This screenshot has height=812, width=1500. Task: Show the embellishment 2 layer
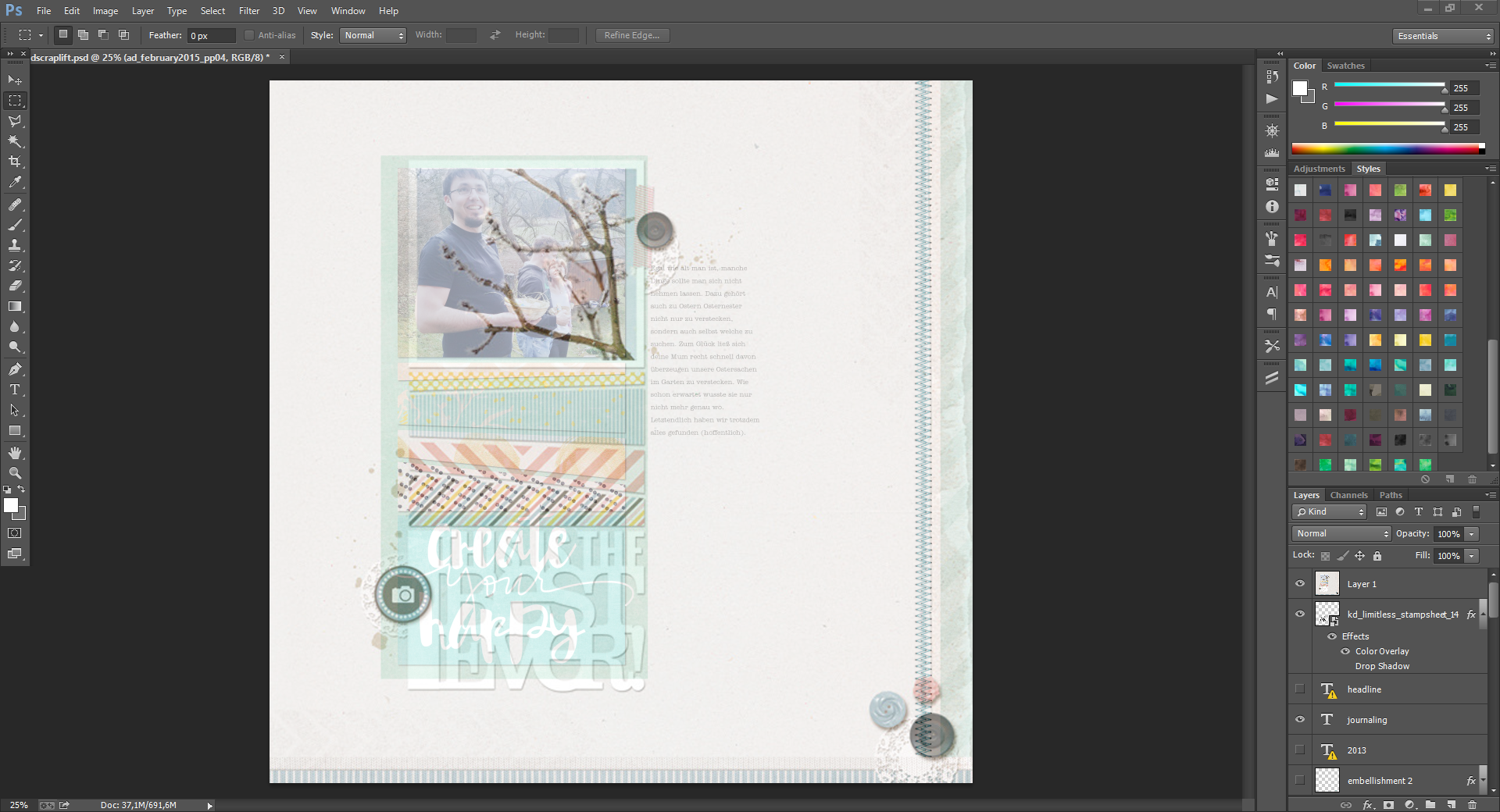1300,780
